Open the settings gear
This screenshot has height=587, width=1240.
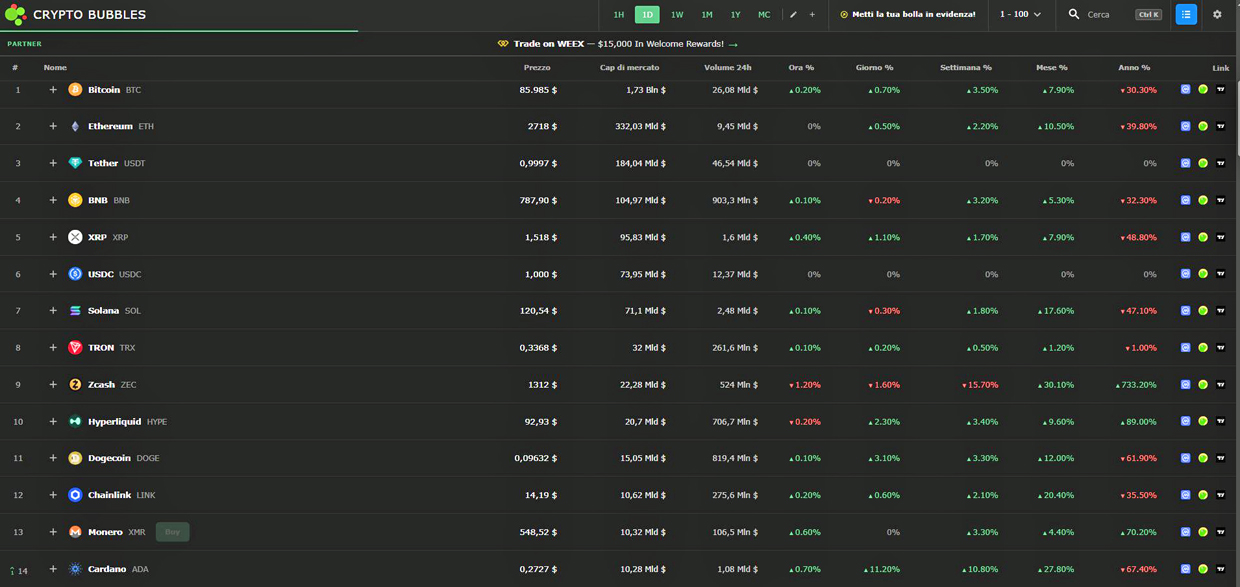click(x=1217, y=15)
